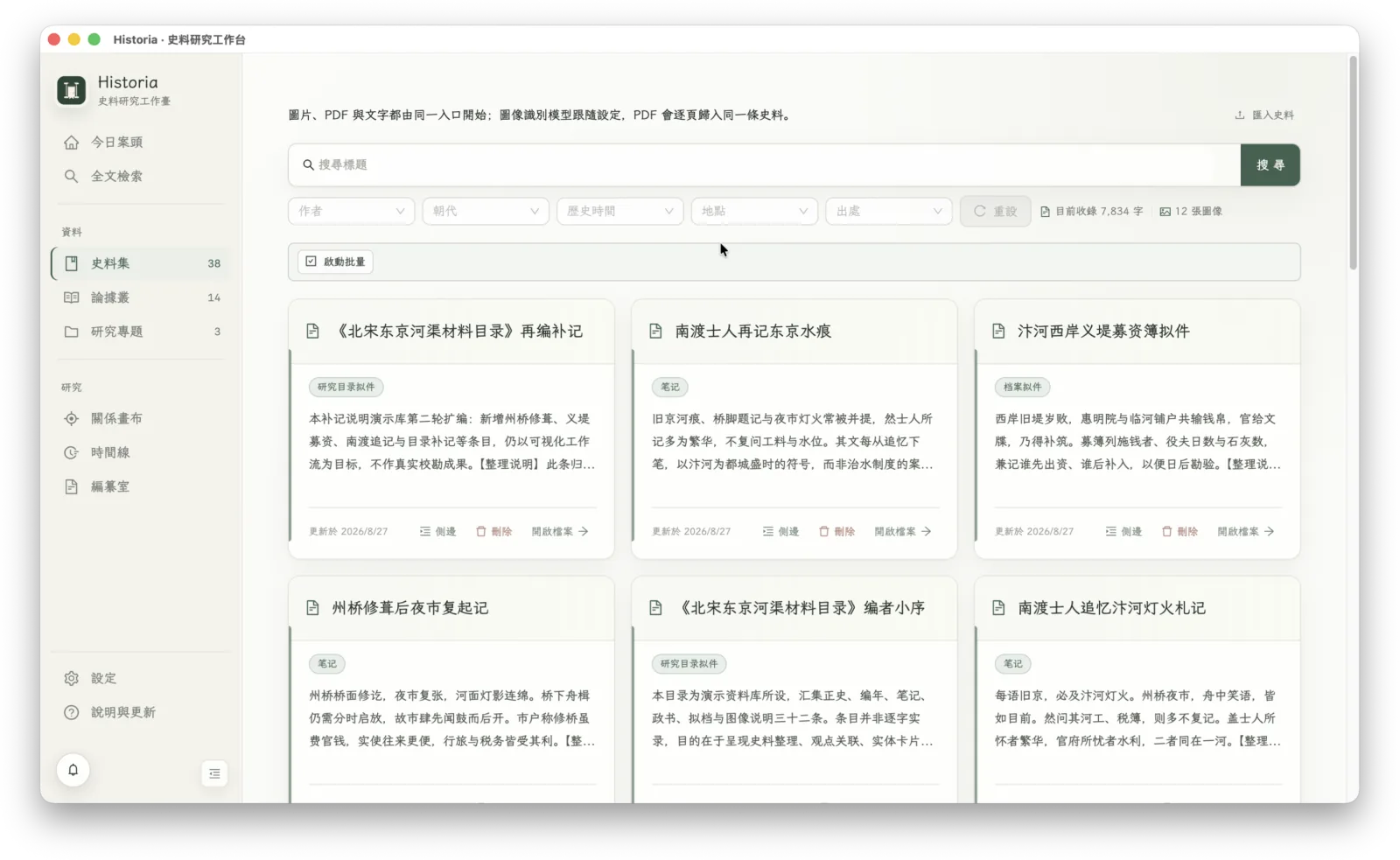
Task: Enable 啟動批量 batch mode checkbox
Action: 336,262
